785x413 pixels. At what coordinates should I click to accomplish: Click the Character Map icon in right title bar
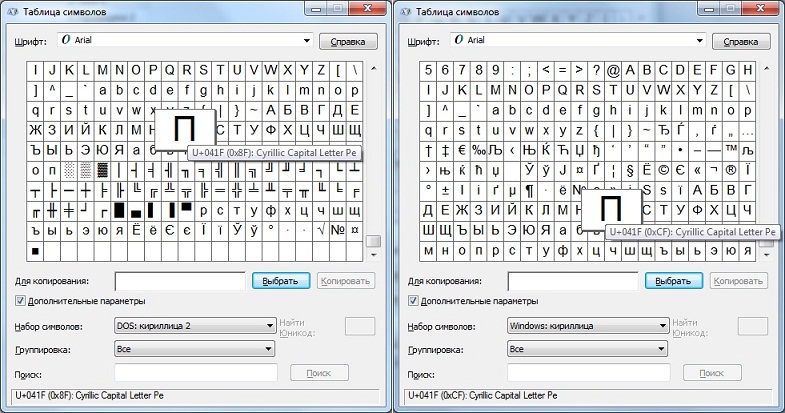[406, 12]
